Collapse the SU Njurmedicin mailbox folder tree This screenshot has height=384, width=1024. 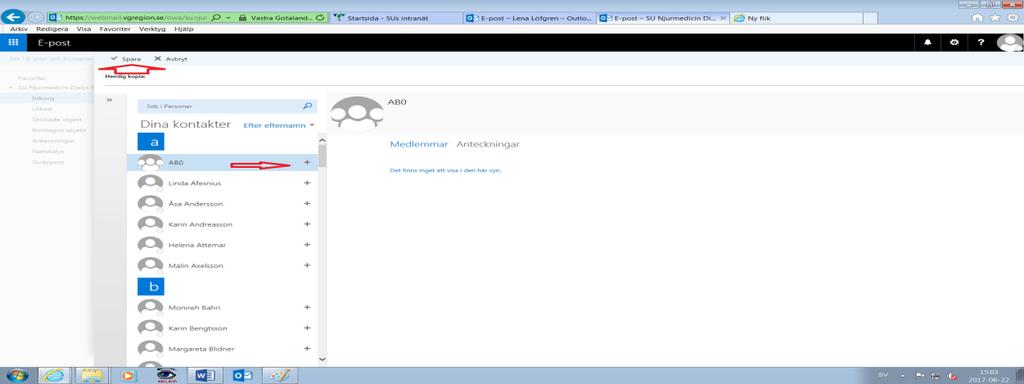click(x=11, y=88)
